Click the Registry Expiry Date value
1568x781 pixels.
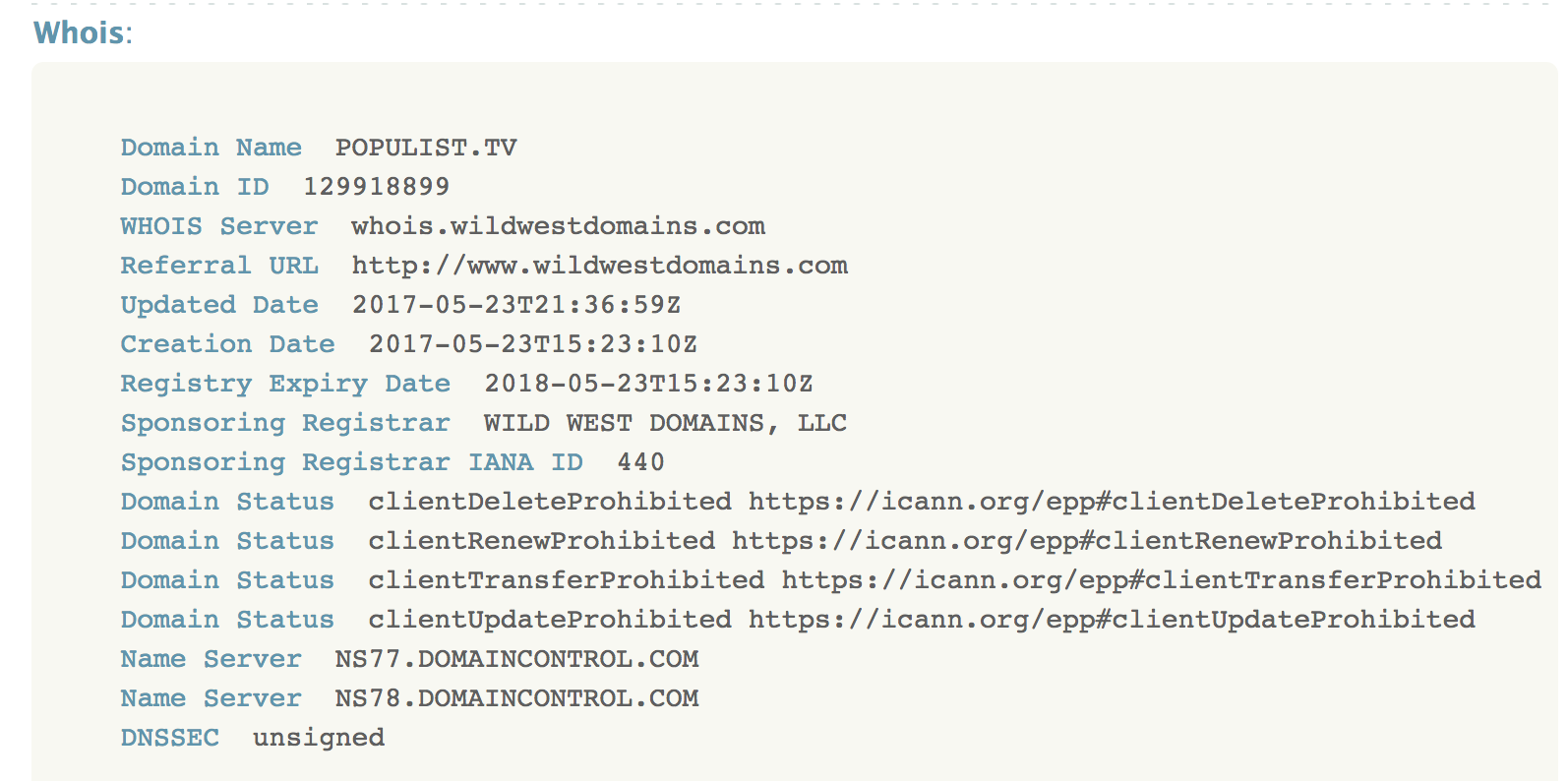click(648, 384)
